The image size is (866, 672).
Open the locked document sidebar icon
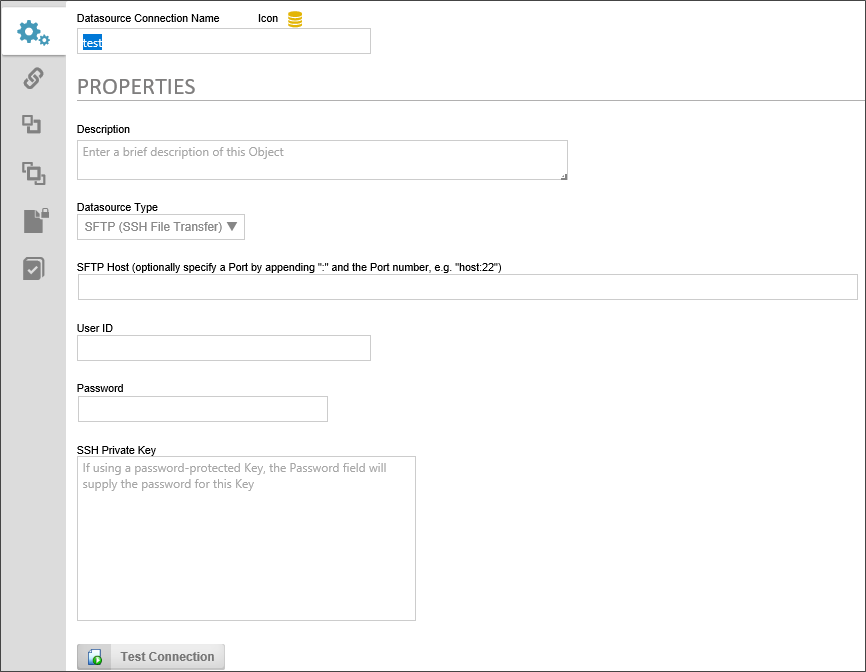[x=35, y=220]
